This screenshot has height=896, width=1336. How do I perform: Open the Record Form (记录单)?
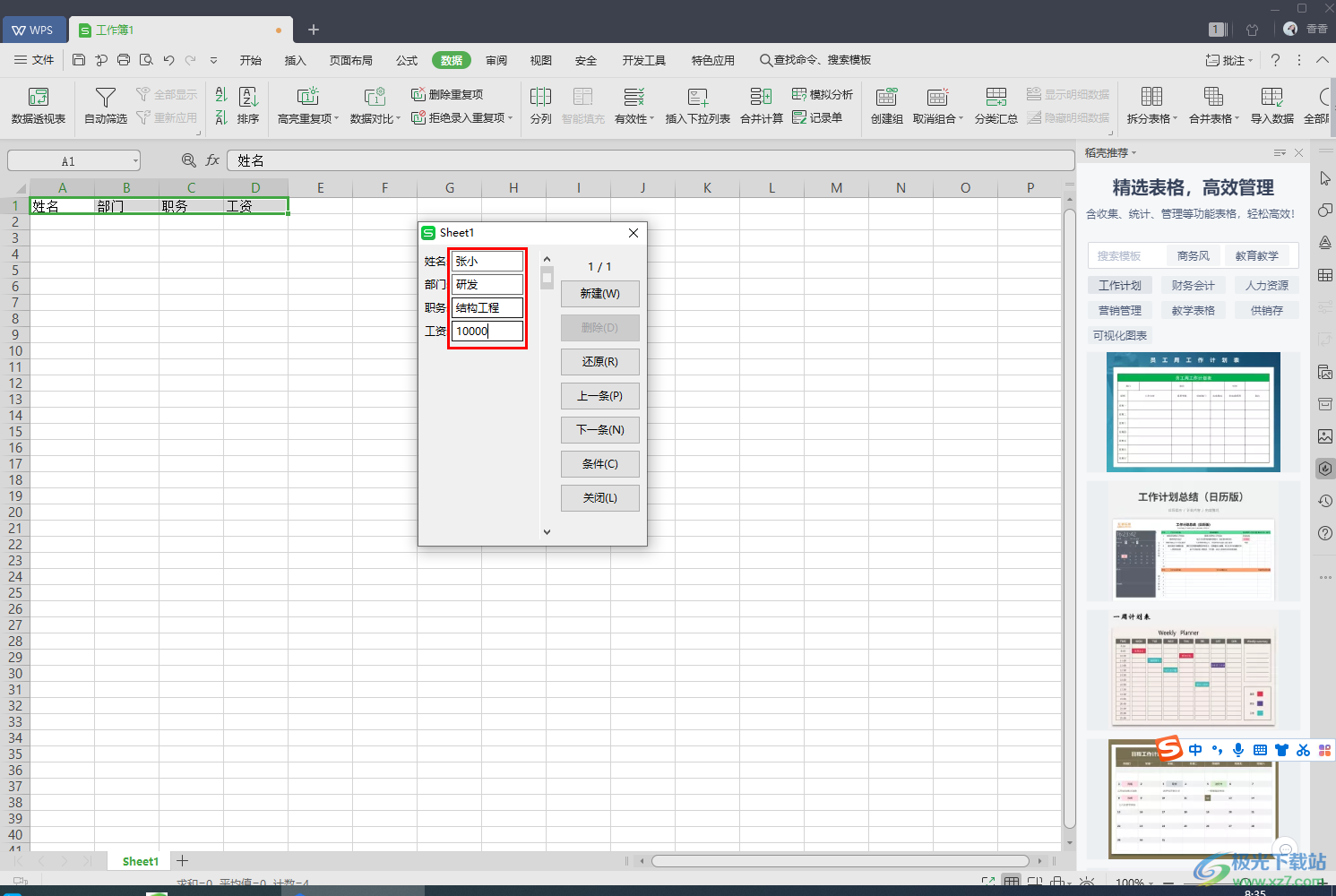coord(817,117)
